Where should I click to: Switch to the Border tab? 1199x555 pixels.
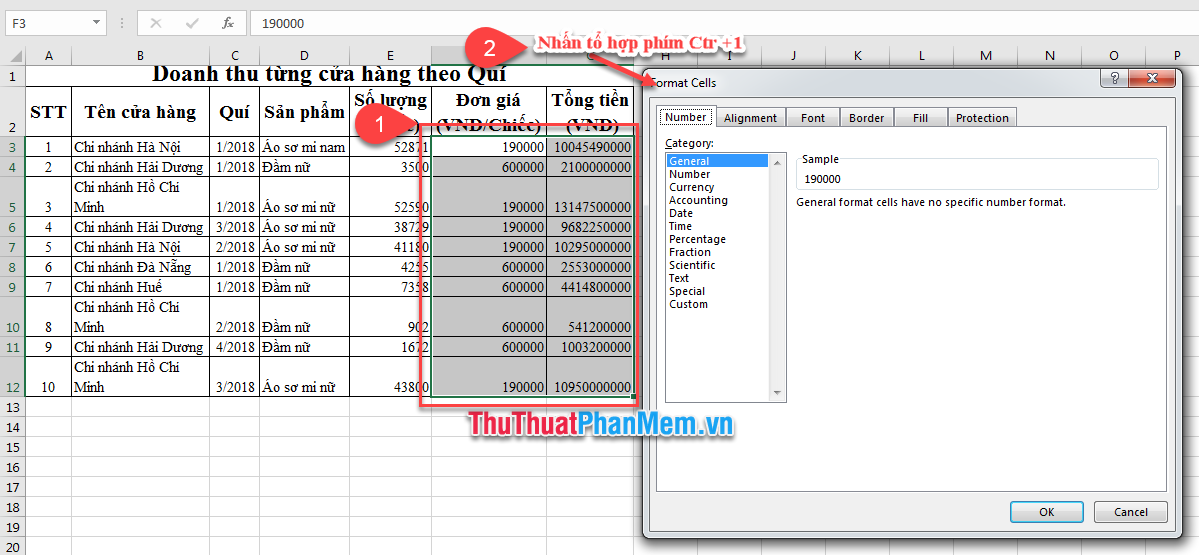point(866,118)
